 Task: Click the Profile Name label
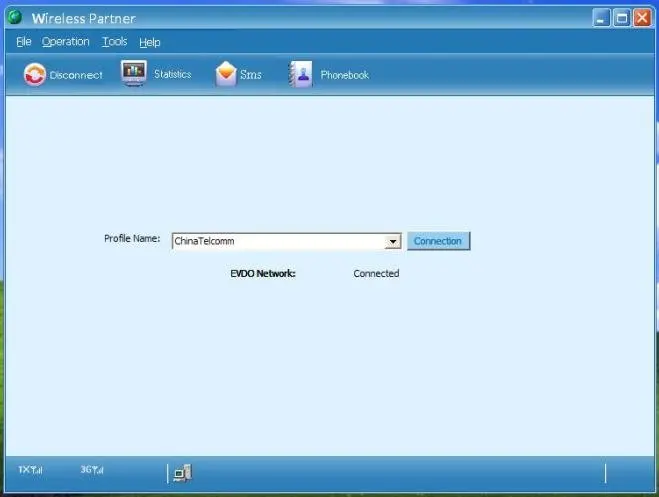(x=132, y=239)
